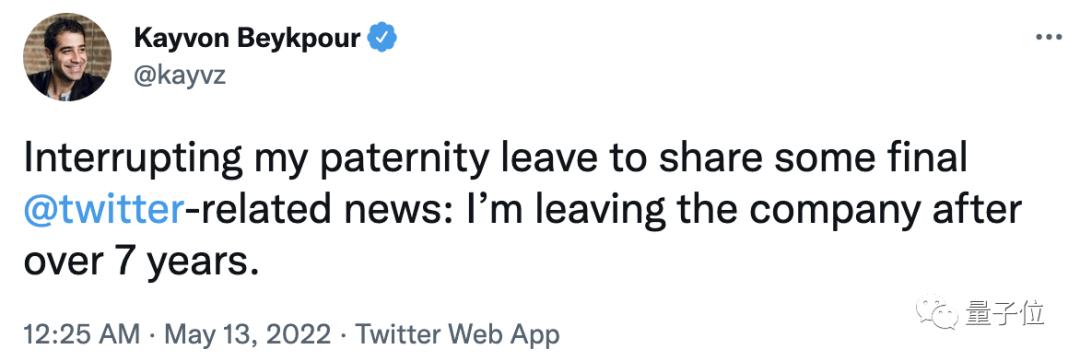Click the word "Interrupting" in the tweet

[x=134, y=161]
